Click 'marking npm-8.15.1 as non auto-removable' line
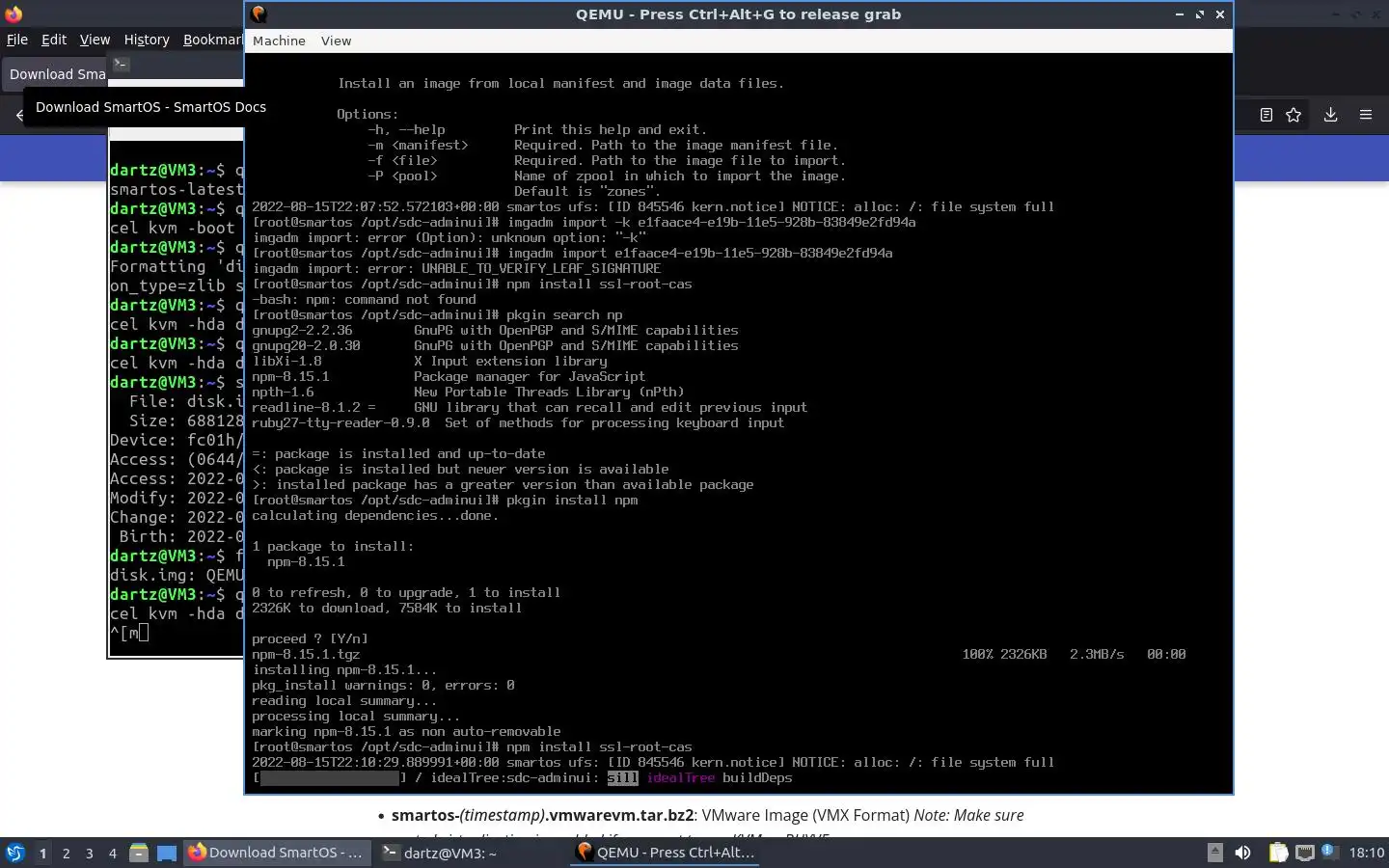This screenshot has width=1389, height=868. pyautogui.click(x=406, y=731)
